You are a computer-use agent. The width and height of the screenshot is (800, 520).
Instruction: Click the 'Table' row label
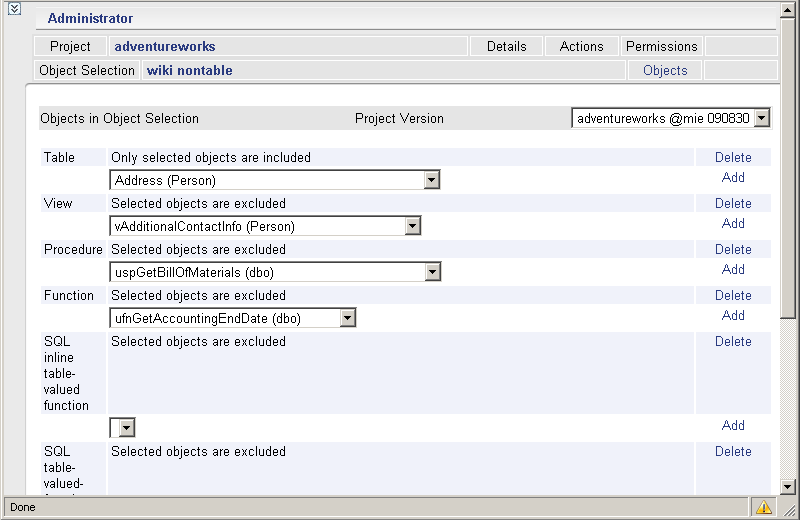tap(59, 157)
